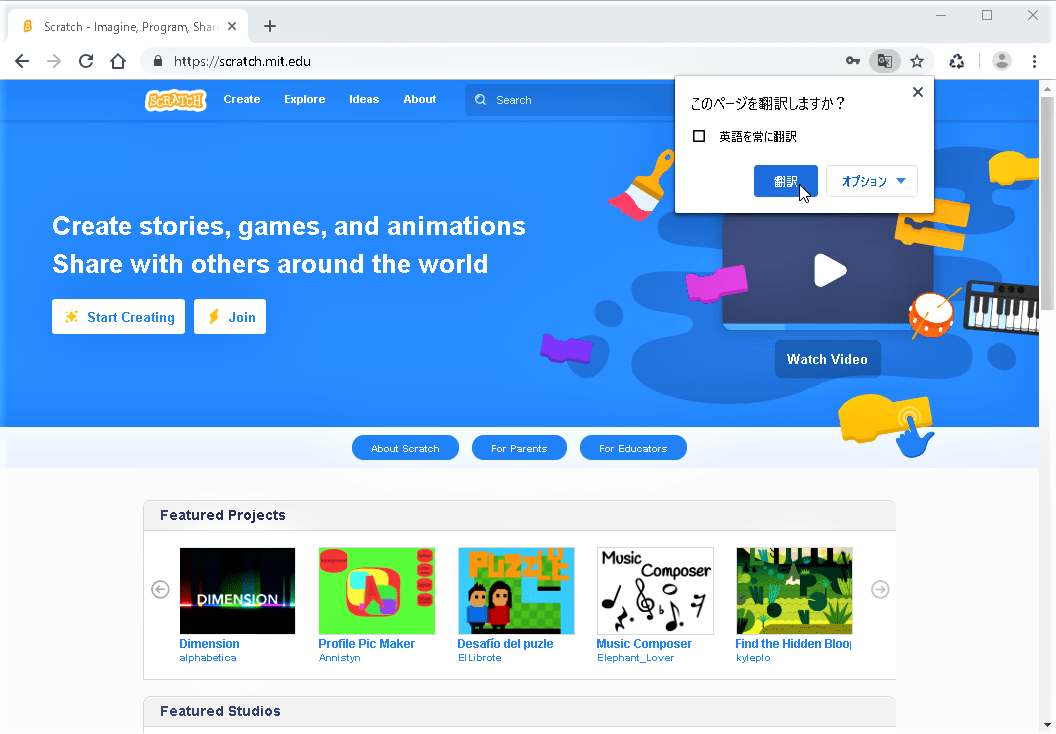Open the Desafío del puzle thumbnail
This screenshot has height=734, width=1056.
pyautogui.click(x=516, y=591)
